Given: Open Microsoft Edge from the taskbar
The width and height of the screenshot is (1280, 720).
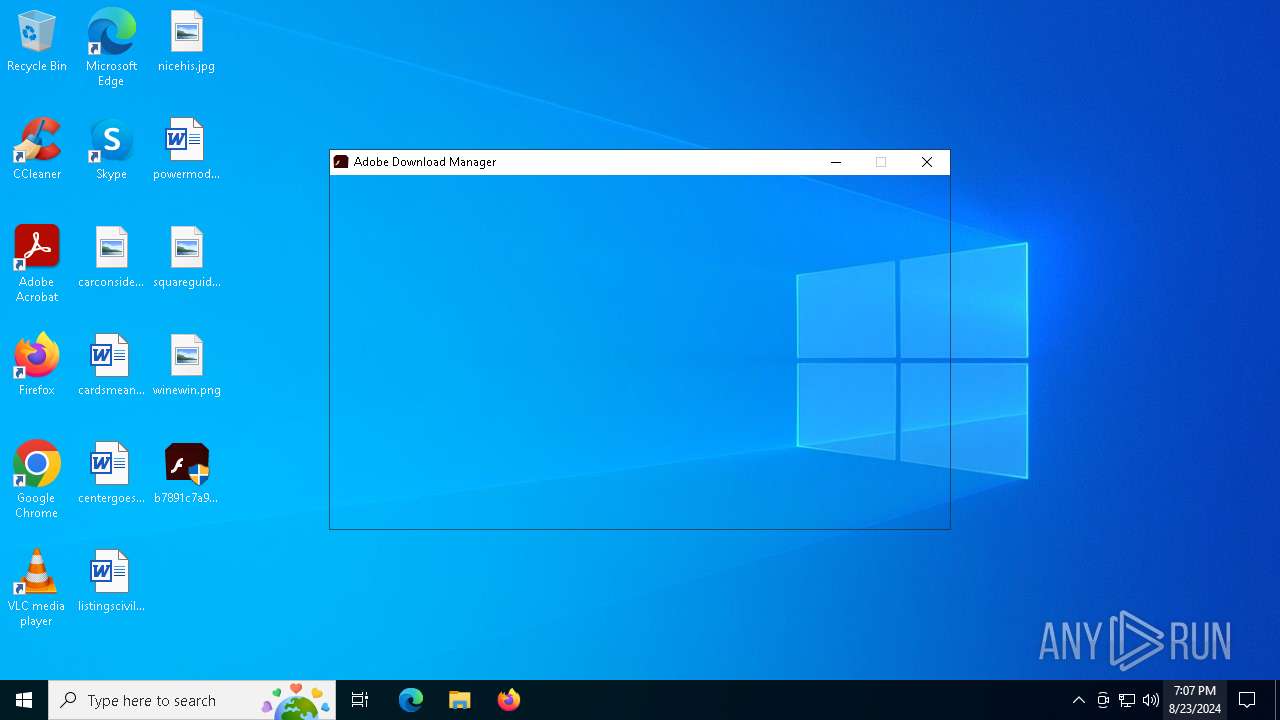Looking at the screenshot, I should tap(411, 700).
